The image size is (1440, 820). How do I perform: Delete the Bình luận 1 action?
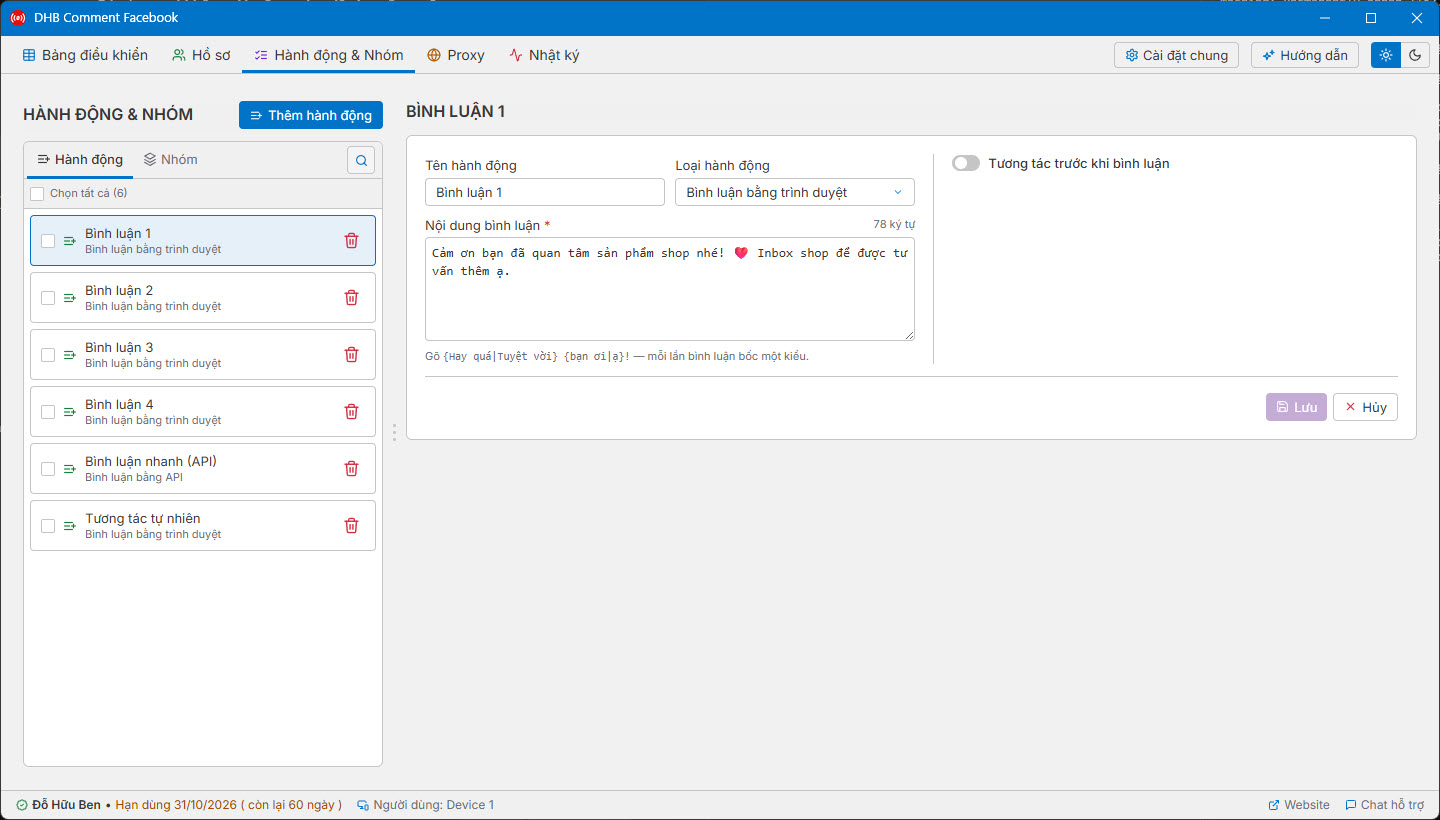pos(351,240)
